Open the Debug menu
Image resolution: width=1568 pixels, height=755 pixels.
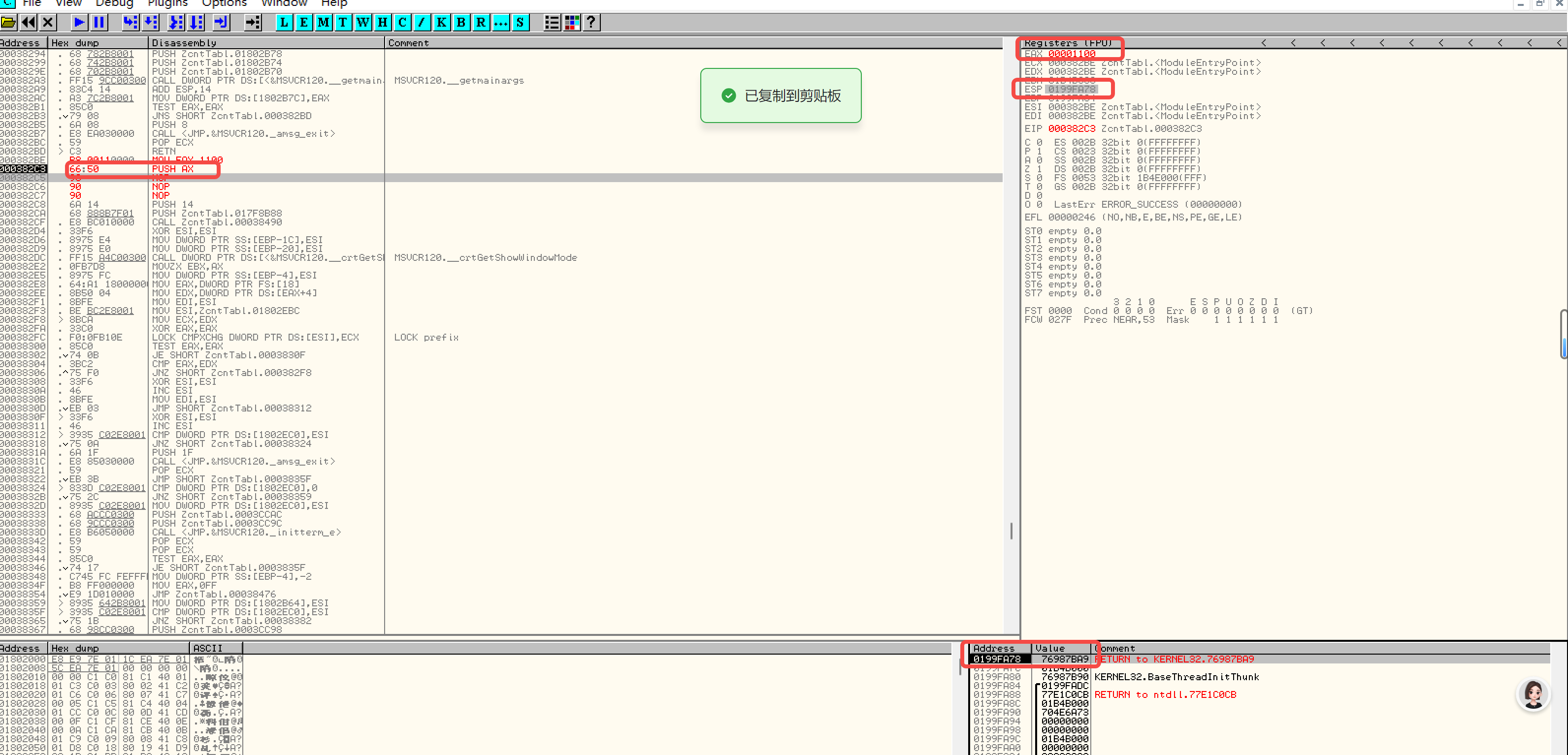(x=114, y=3)
